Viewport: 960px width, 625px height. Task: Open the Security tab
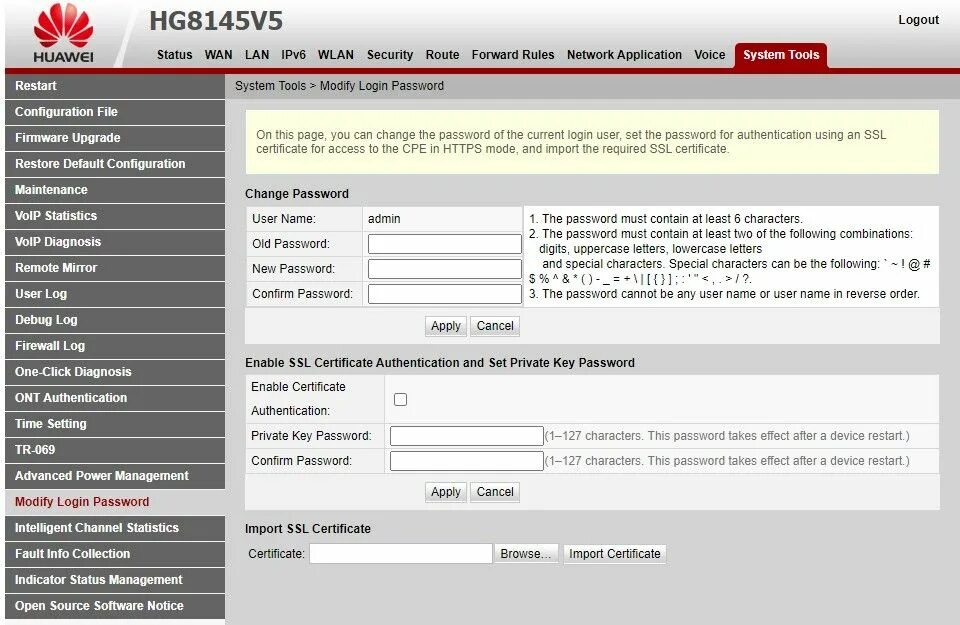[x=390, y=54]
